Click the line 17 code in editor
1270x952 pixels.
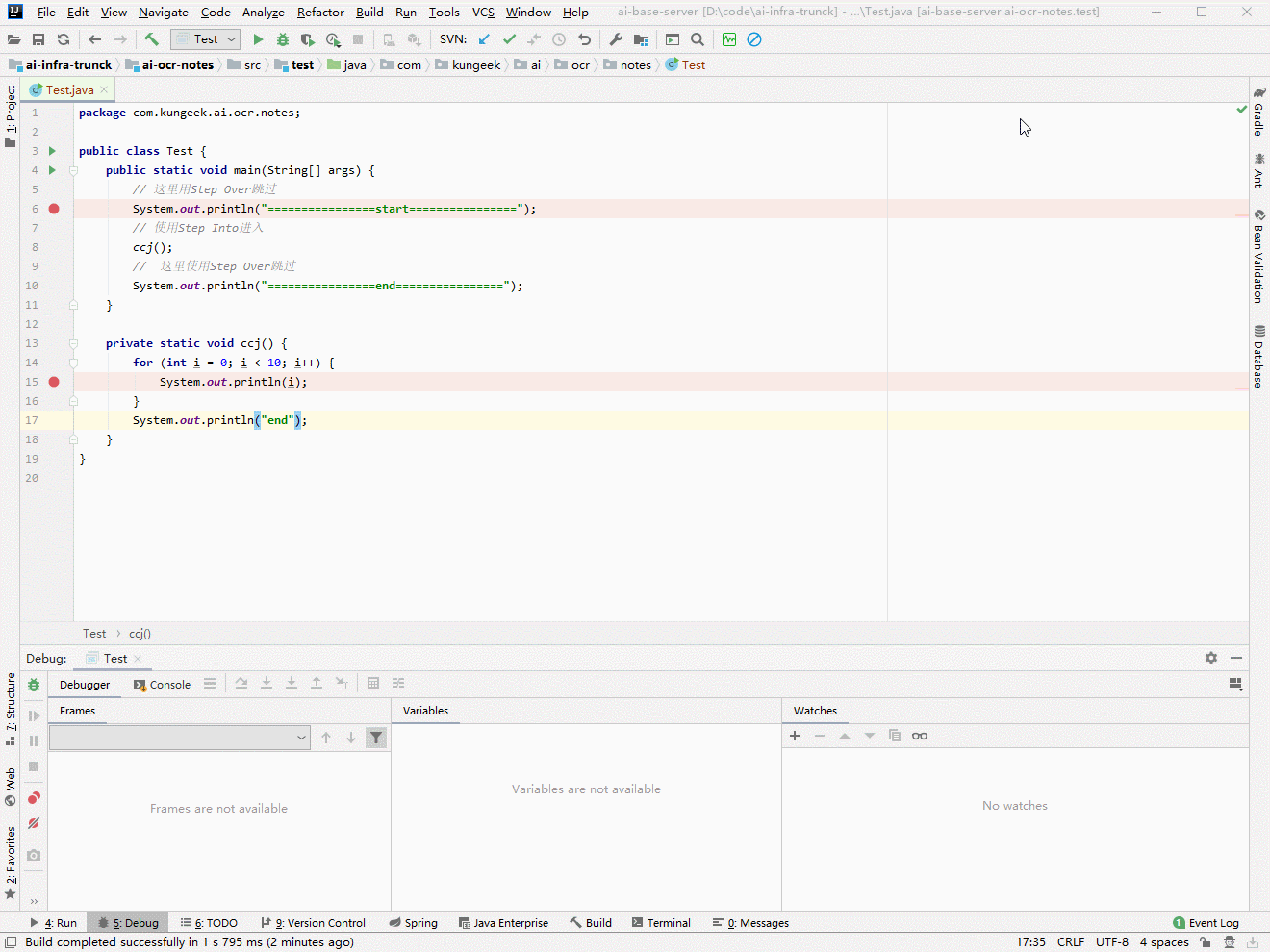(x=219, y=420)
